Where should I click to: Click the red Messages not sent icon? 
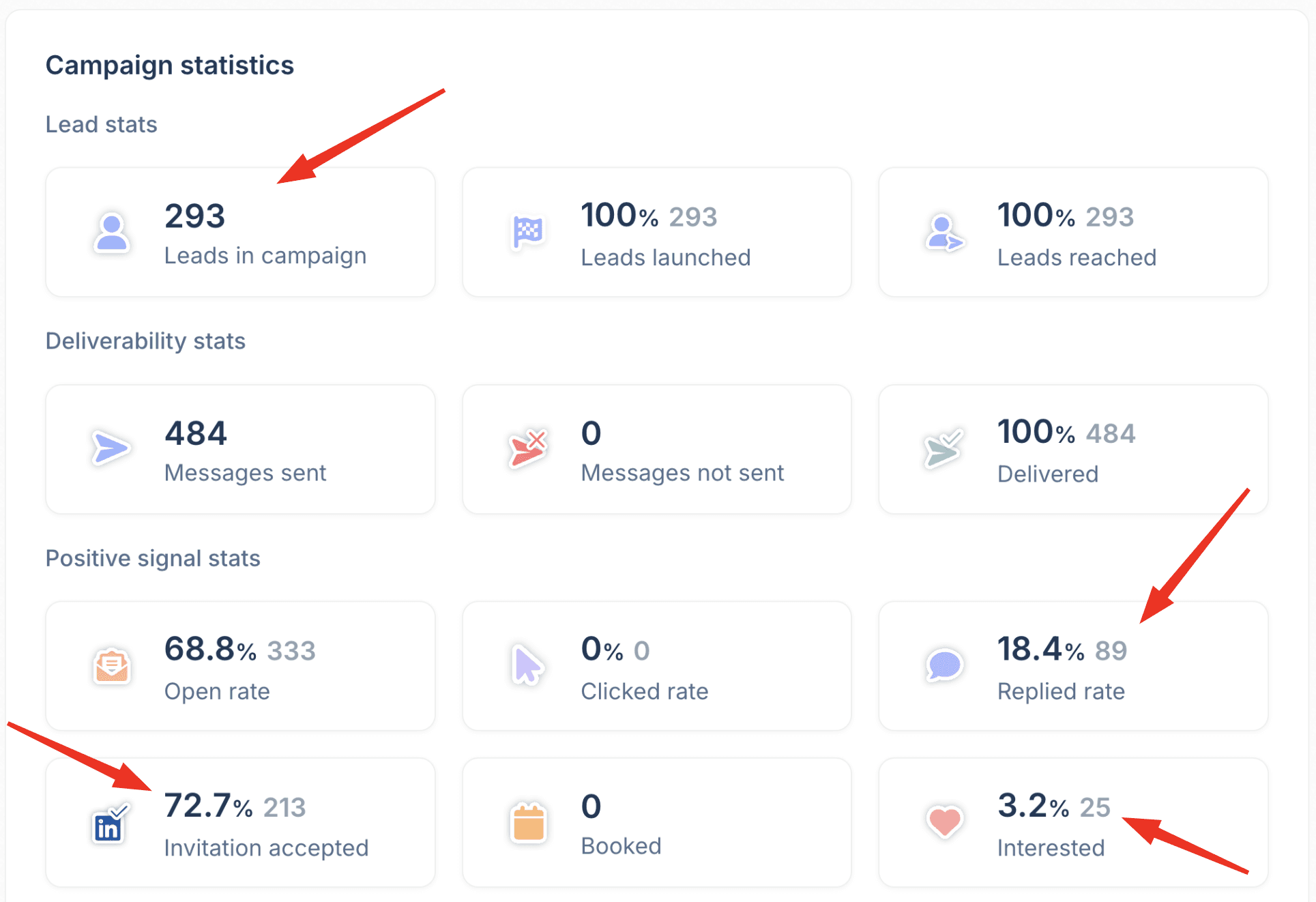[x=528, y=448]
